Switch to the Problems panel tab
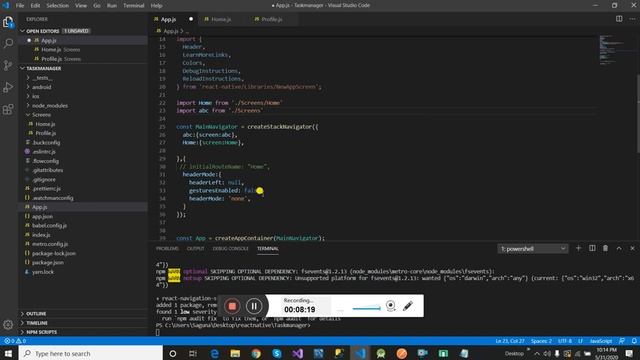 coord(167,248)
